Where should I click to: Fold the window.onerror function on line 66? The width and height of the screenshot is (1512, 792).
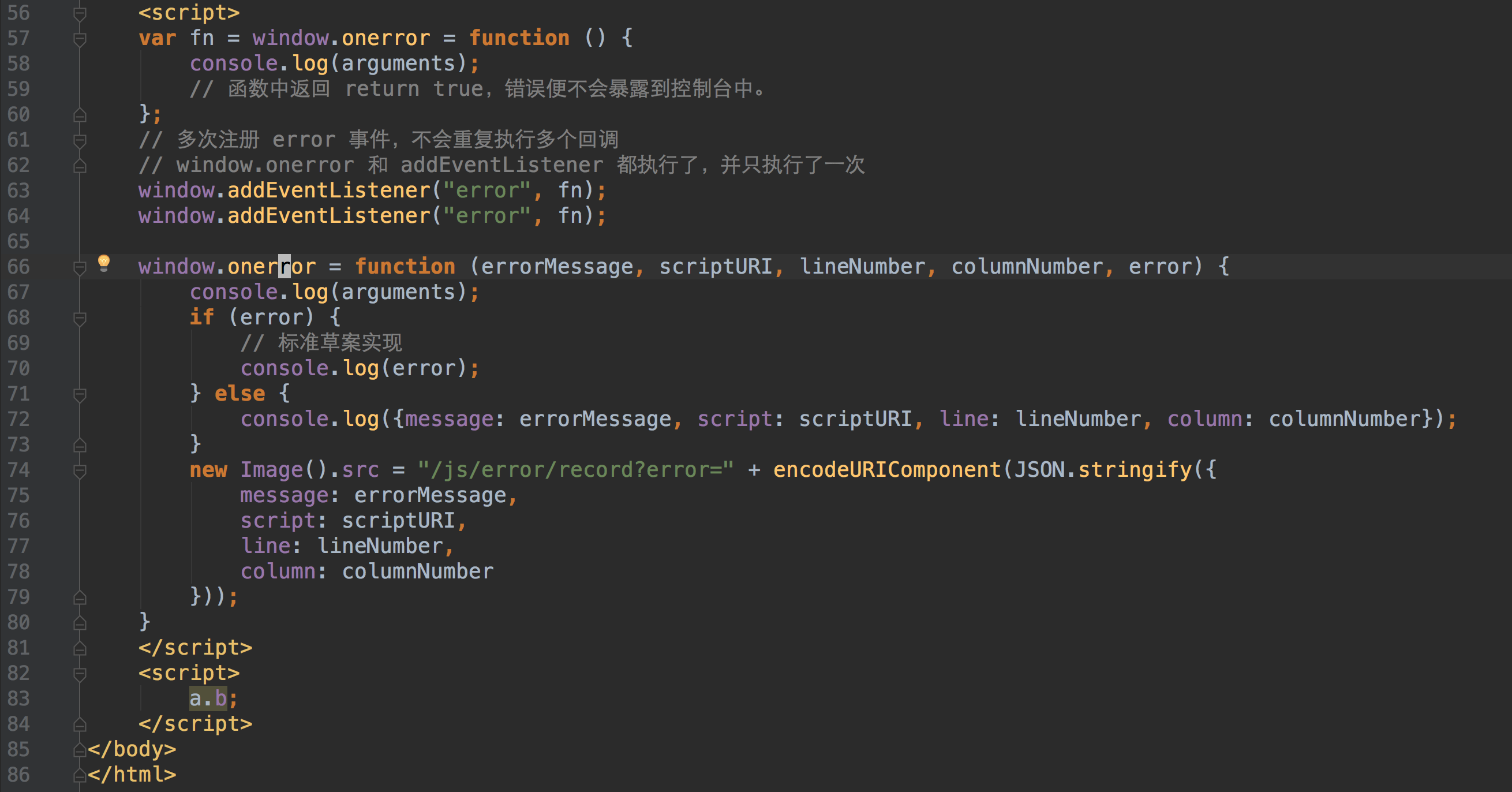(x=80, y=268)
